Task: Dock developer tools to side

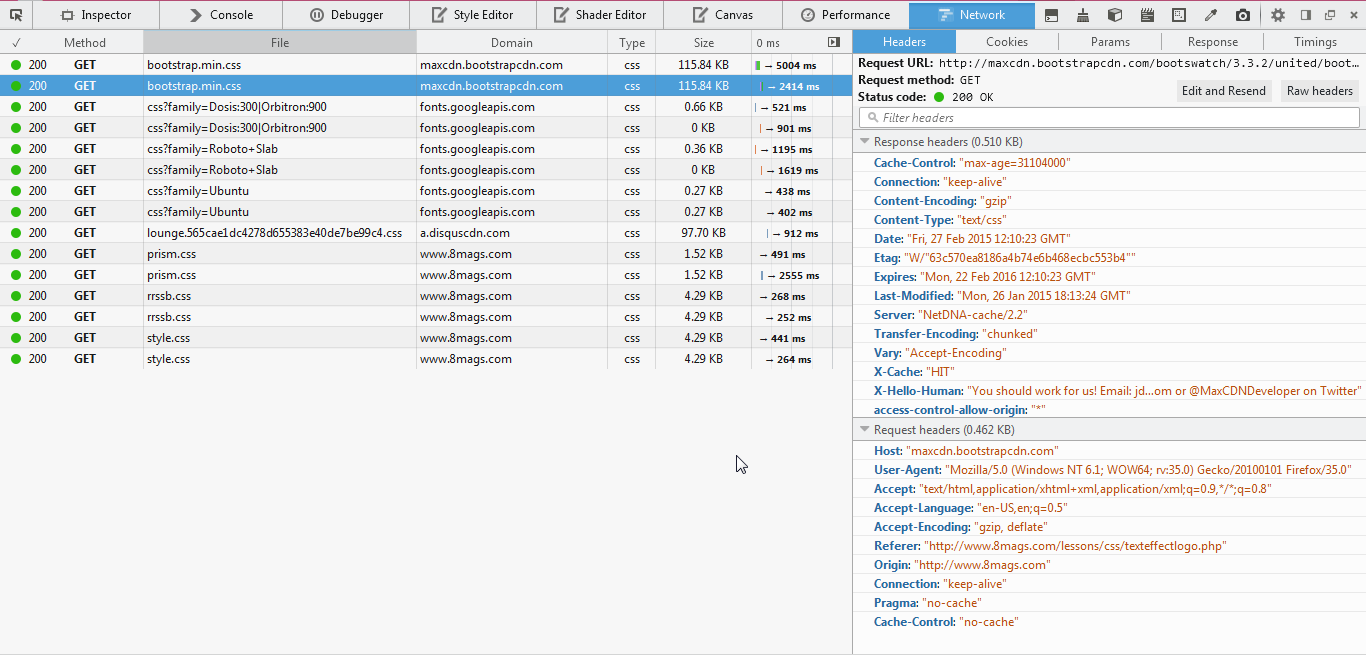Action: (1305, 15)
